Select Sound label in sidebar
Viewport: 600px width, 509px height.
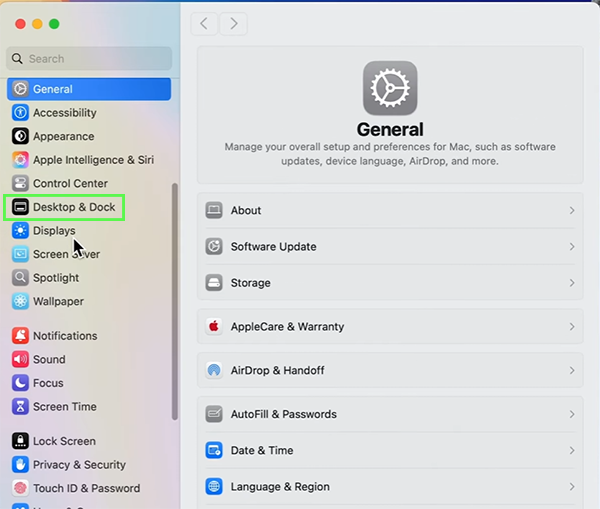49,359
